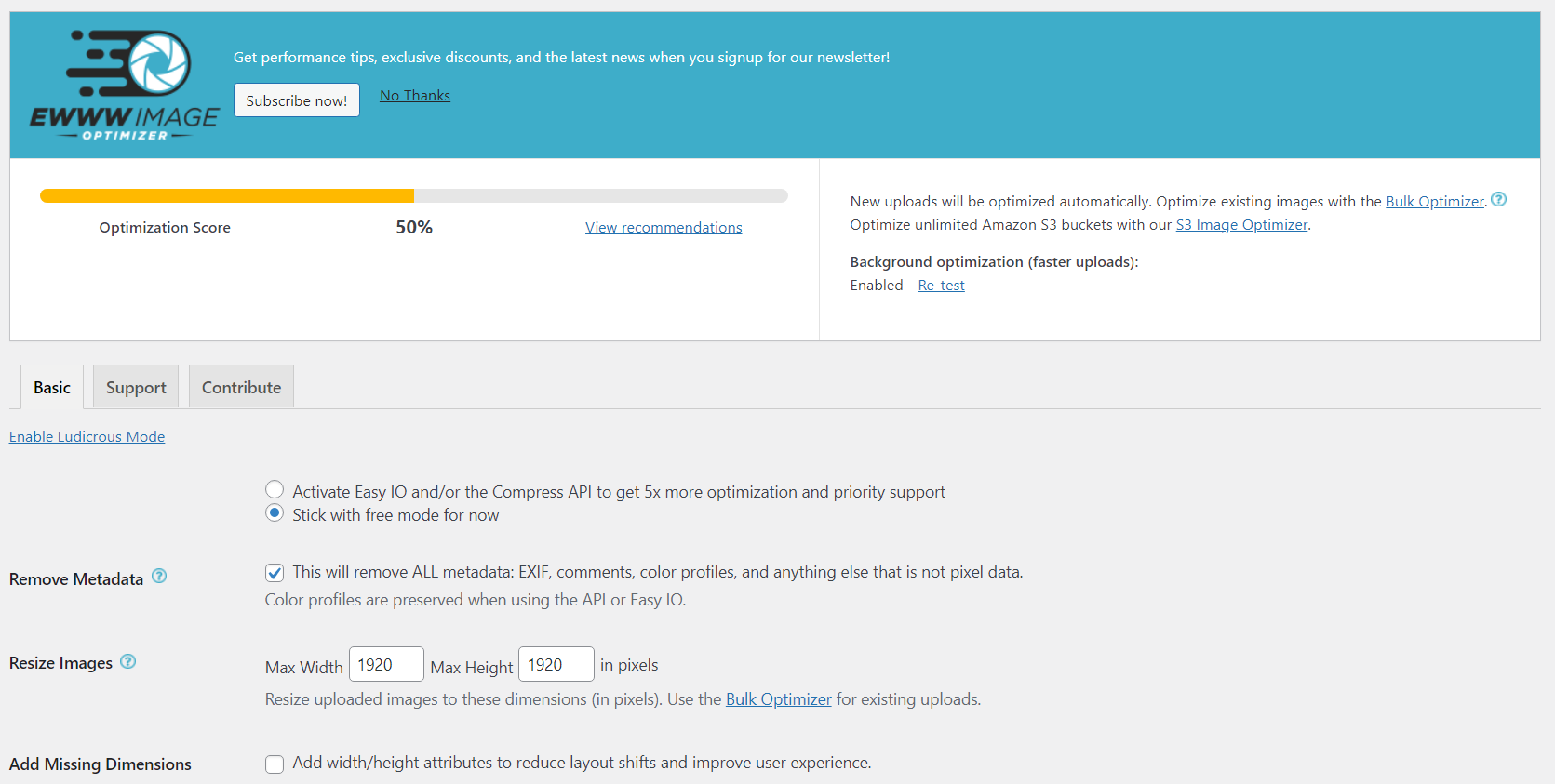Open the Resize Images help icon
The width and height of the screenshot is (1555, 784).
(128, 661)
